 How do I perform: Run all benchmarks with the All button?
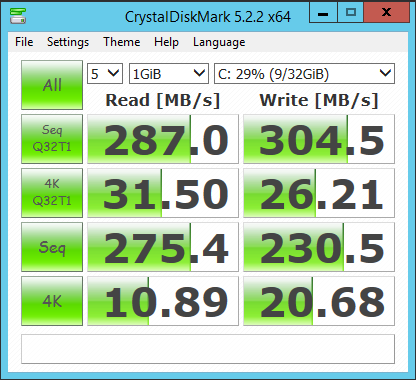click(52, 85)
